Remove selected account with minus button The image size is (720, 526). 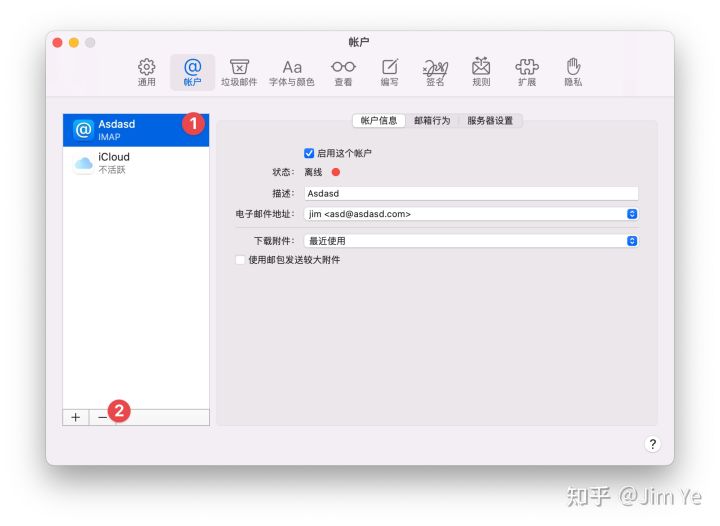coord(102,417)
